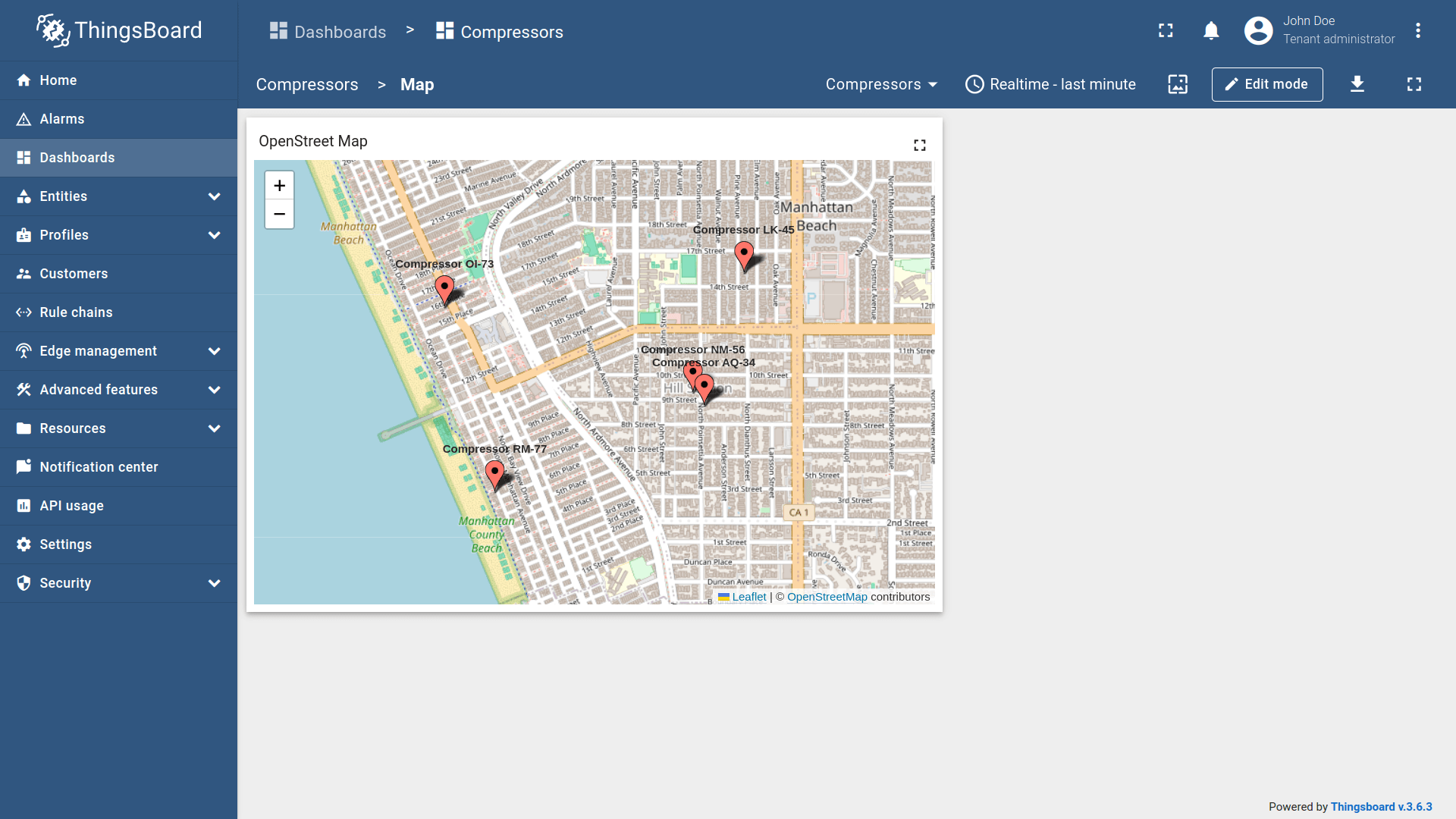
Task: Click the Compressor RM-77 map marker
Action: click(494, 473)
